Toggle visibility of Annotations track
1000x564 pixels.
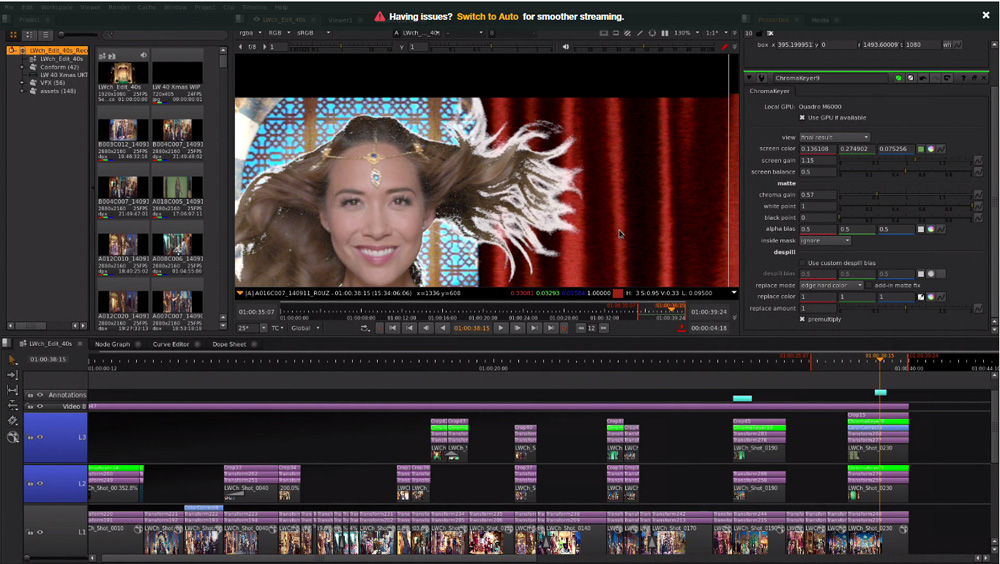click(x=40, y=395)
